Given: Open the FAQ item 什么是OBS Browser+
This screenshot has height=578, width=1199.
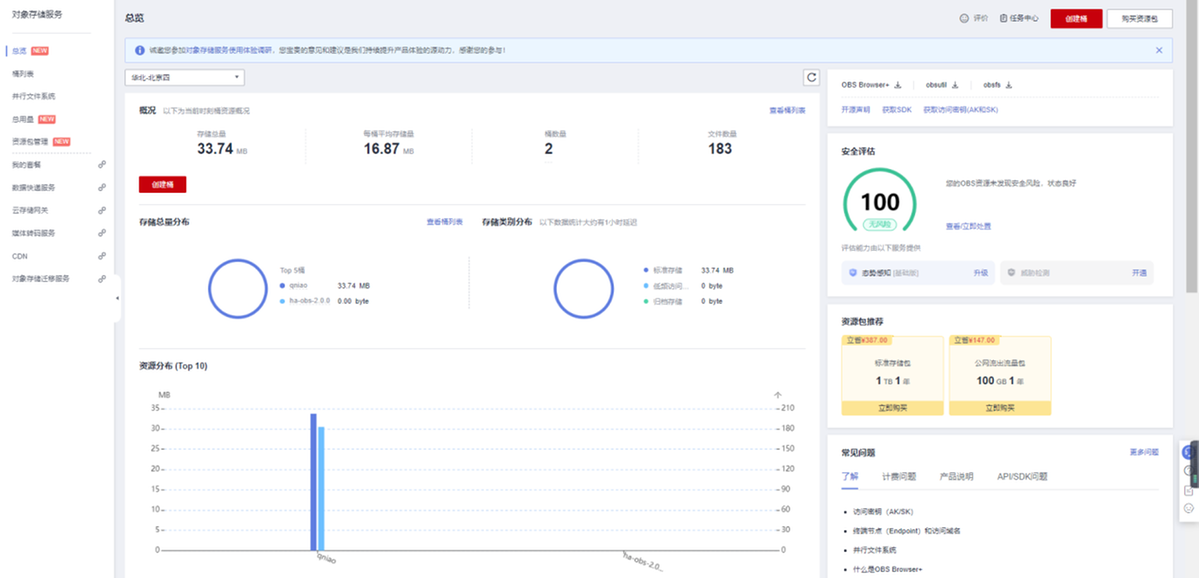Looking at the screenshot, I should [x=889, y=570].
